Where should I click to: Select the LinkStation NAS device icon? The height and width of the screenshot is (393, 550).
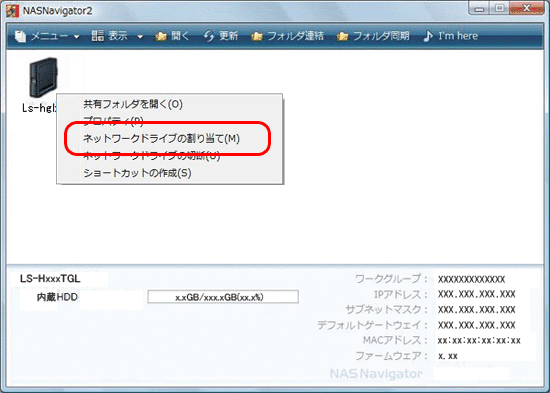point(43,78)
